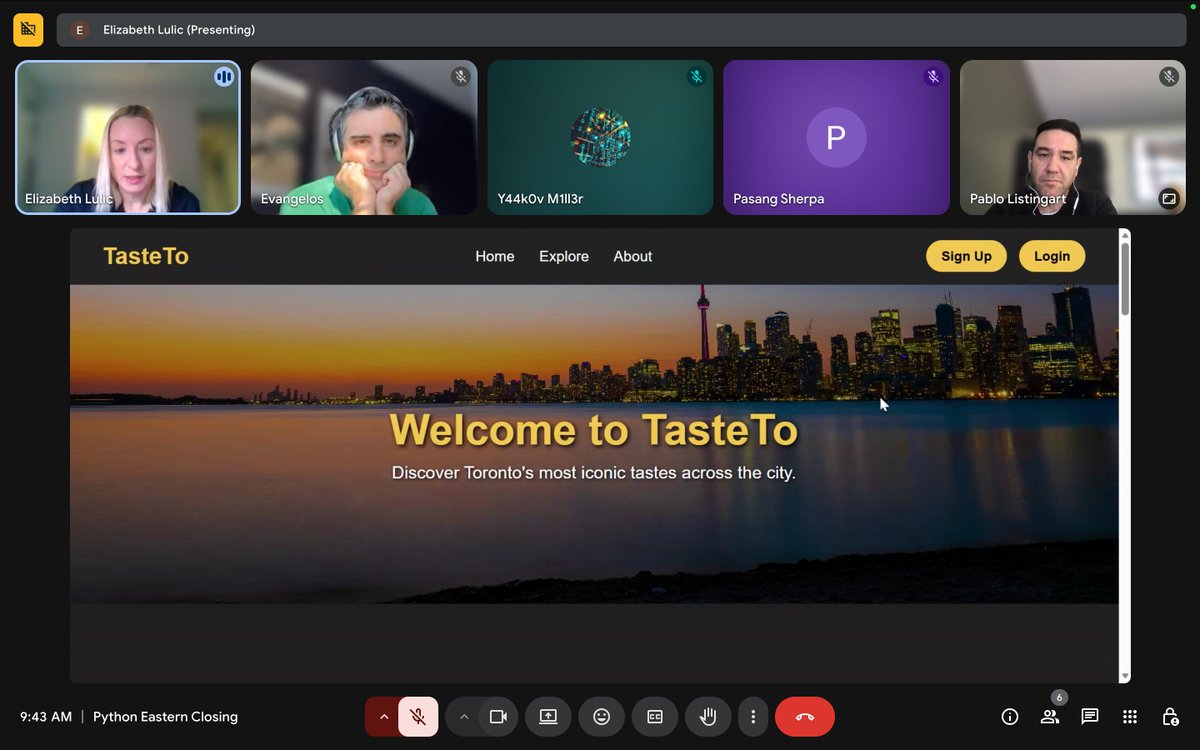This screenshot has height=750, width=1200.
Task: Click the present screen button
Action: coord(548,716)
